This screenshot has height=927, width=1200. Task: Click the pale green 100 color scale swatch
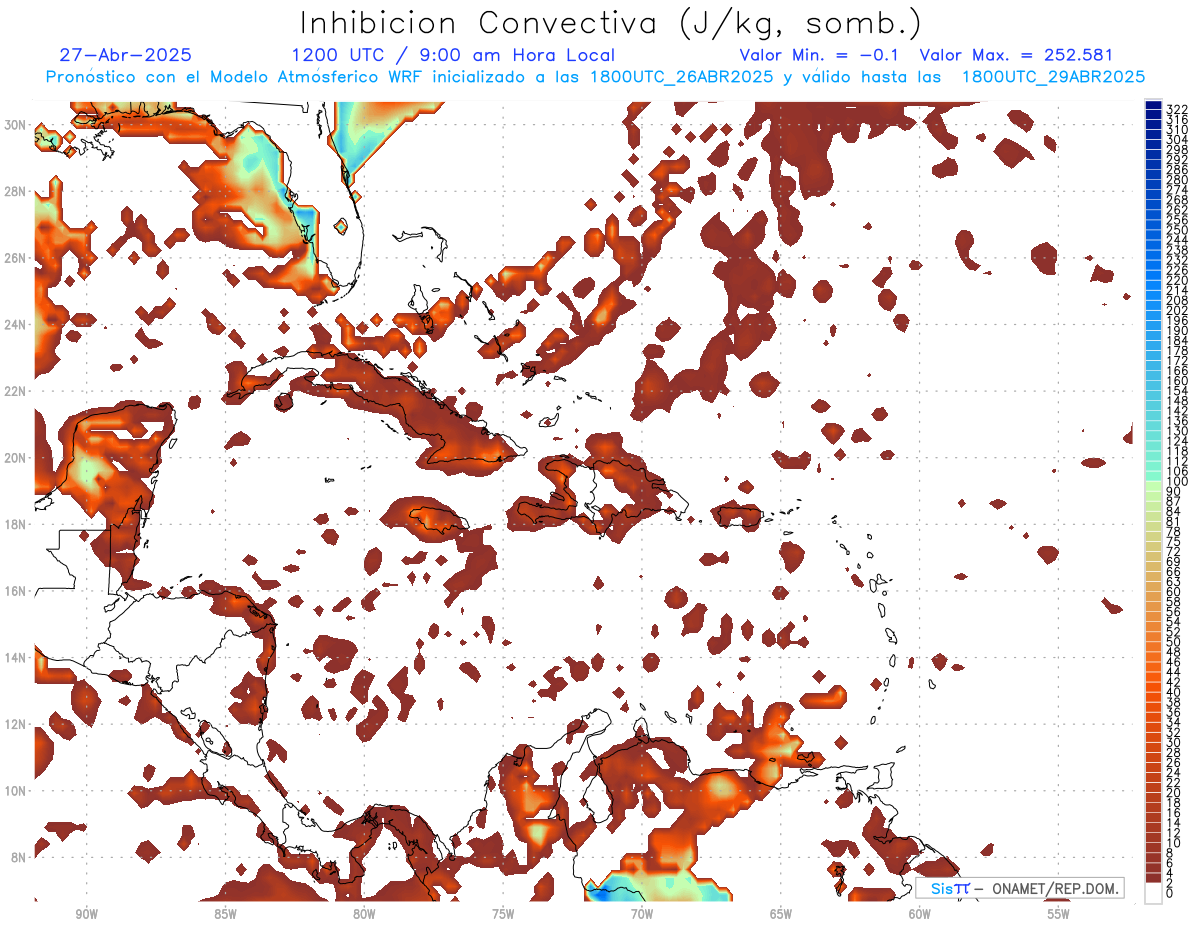pyautogui.click(x=1153, y=484)
